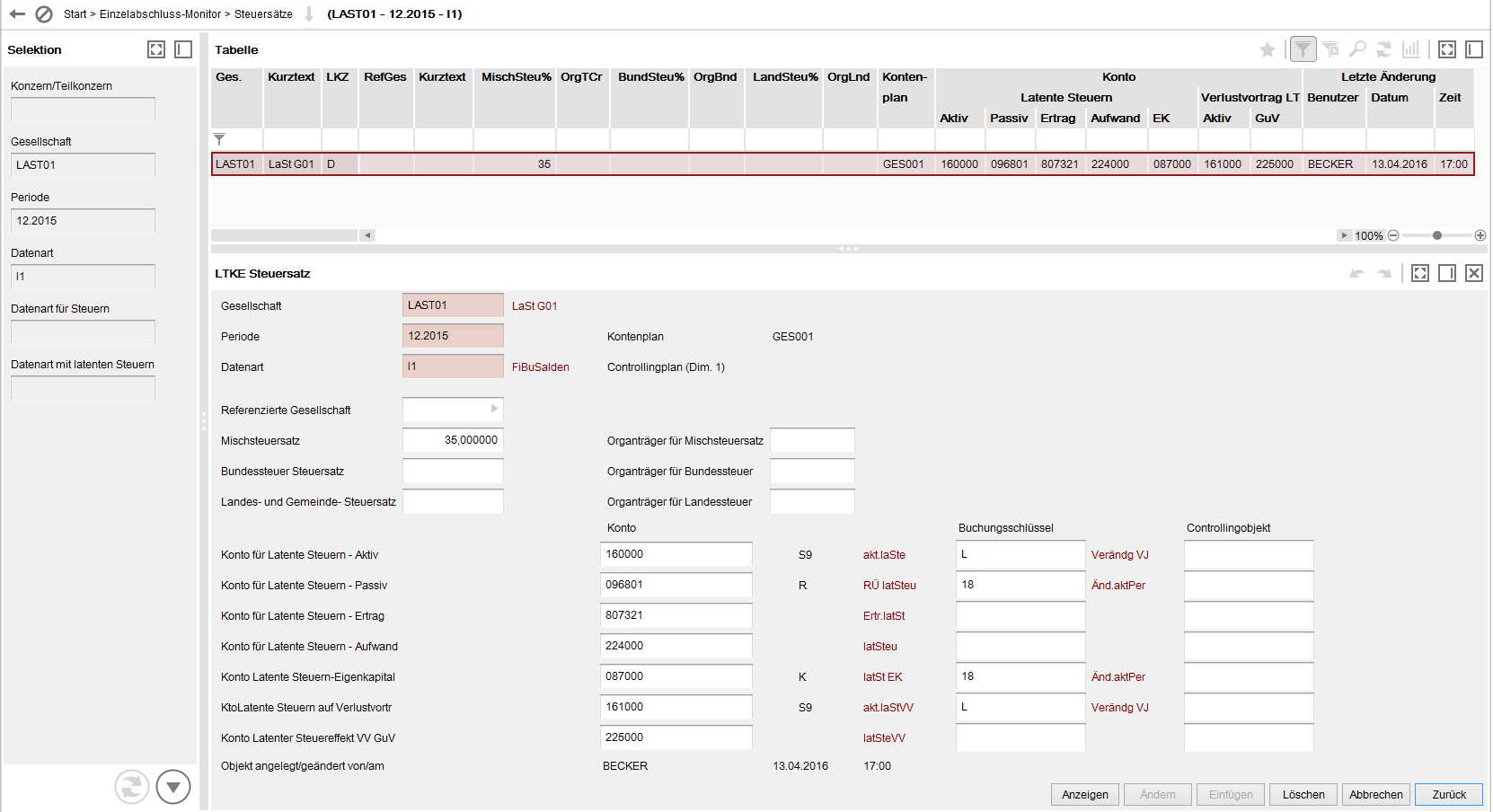Add table view to favorites star
Image resolution: width=1493 pixels, height=812 pixels.
[x=1268, y=49]
